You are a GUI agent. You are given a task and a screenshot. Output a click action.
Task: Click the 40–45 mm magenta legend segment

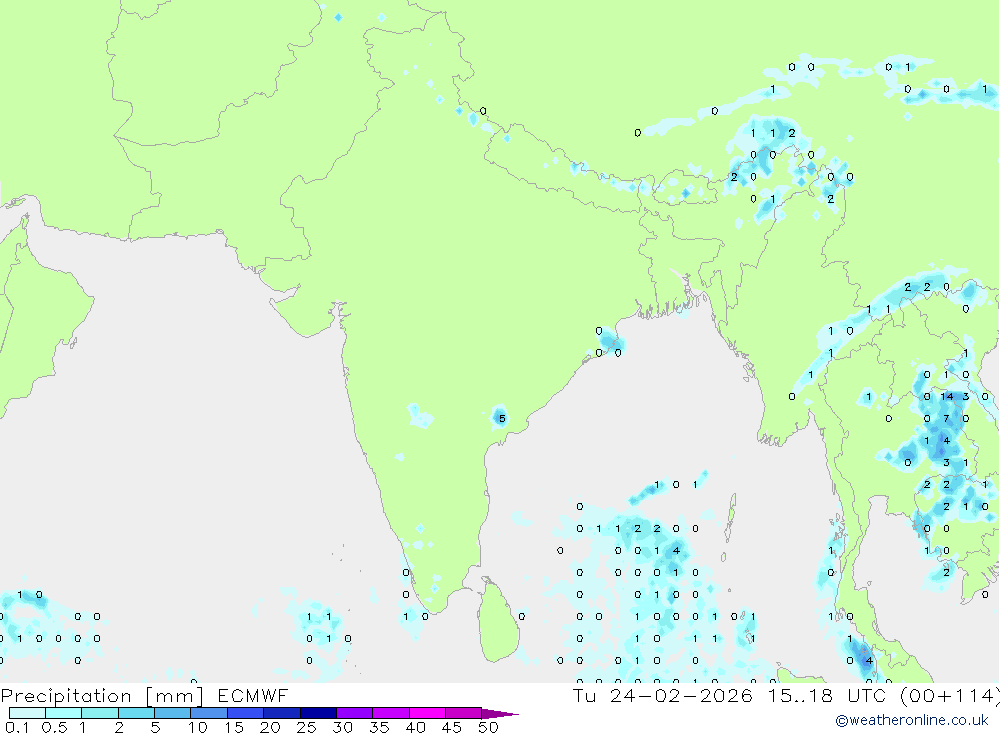pyautogui.click(x=427, y=713)
